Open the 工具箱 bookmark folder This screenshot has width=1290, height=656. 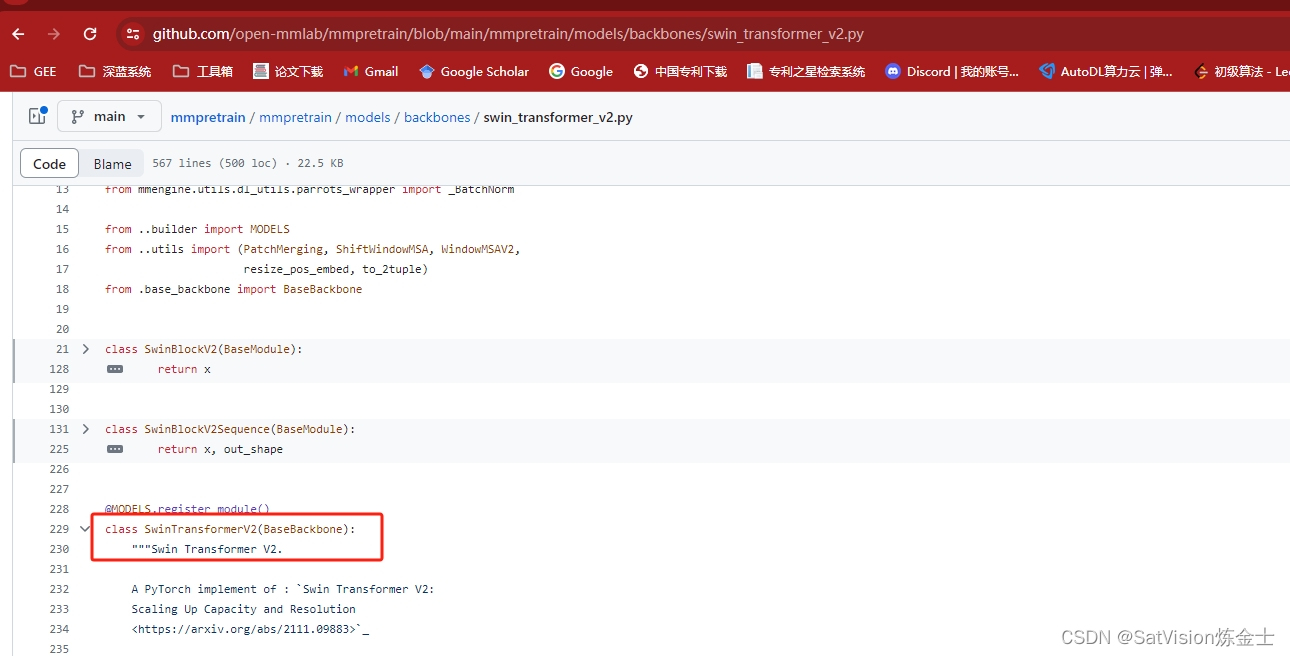pyautogui.click(x=203, y=71)
